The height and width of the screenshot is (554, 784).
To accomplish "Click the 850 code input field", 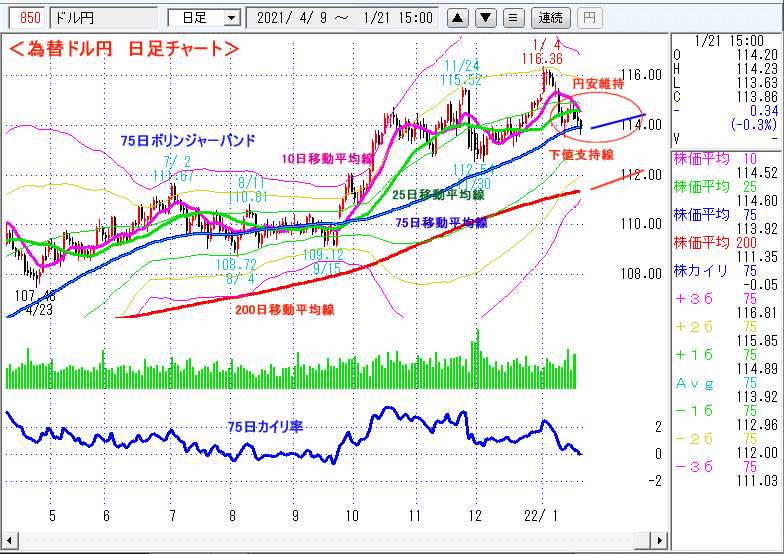I will [30, 18].
